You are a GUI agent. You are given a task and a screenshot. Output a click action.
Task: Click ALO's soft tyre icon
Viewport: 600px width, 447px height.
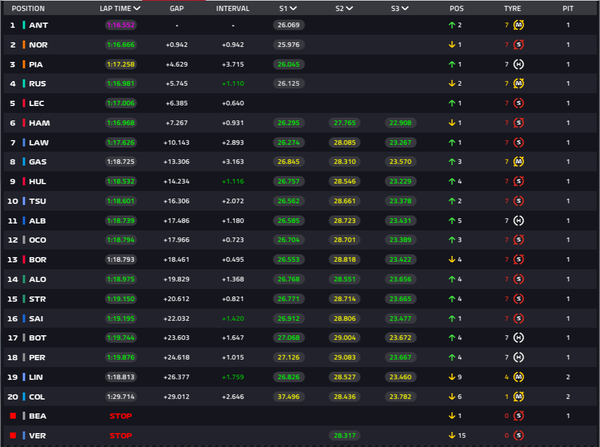518,279
